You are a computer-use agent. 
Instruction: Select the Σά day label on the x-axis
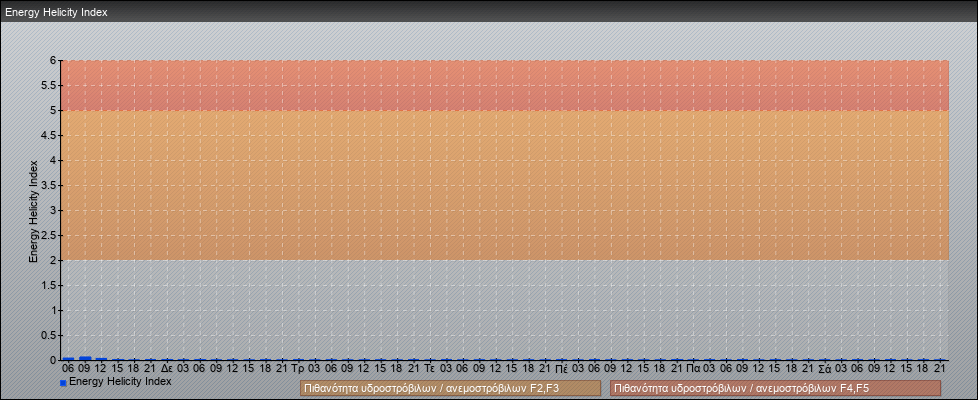[824, 369]
